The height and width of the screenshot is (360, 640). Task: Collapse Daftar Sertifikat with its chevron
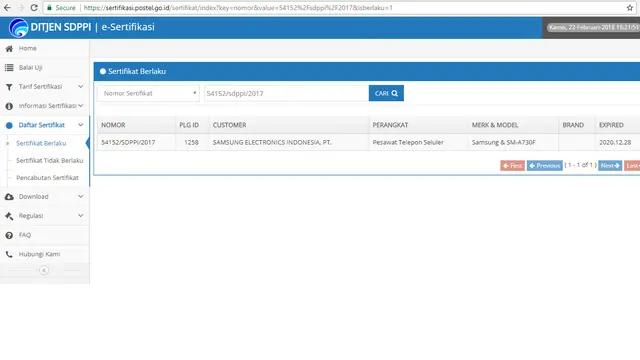[80, 125]
